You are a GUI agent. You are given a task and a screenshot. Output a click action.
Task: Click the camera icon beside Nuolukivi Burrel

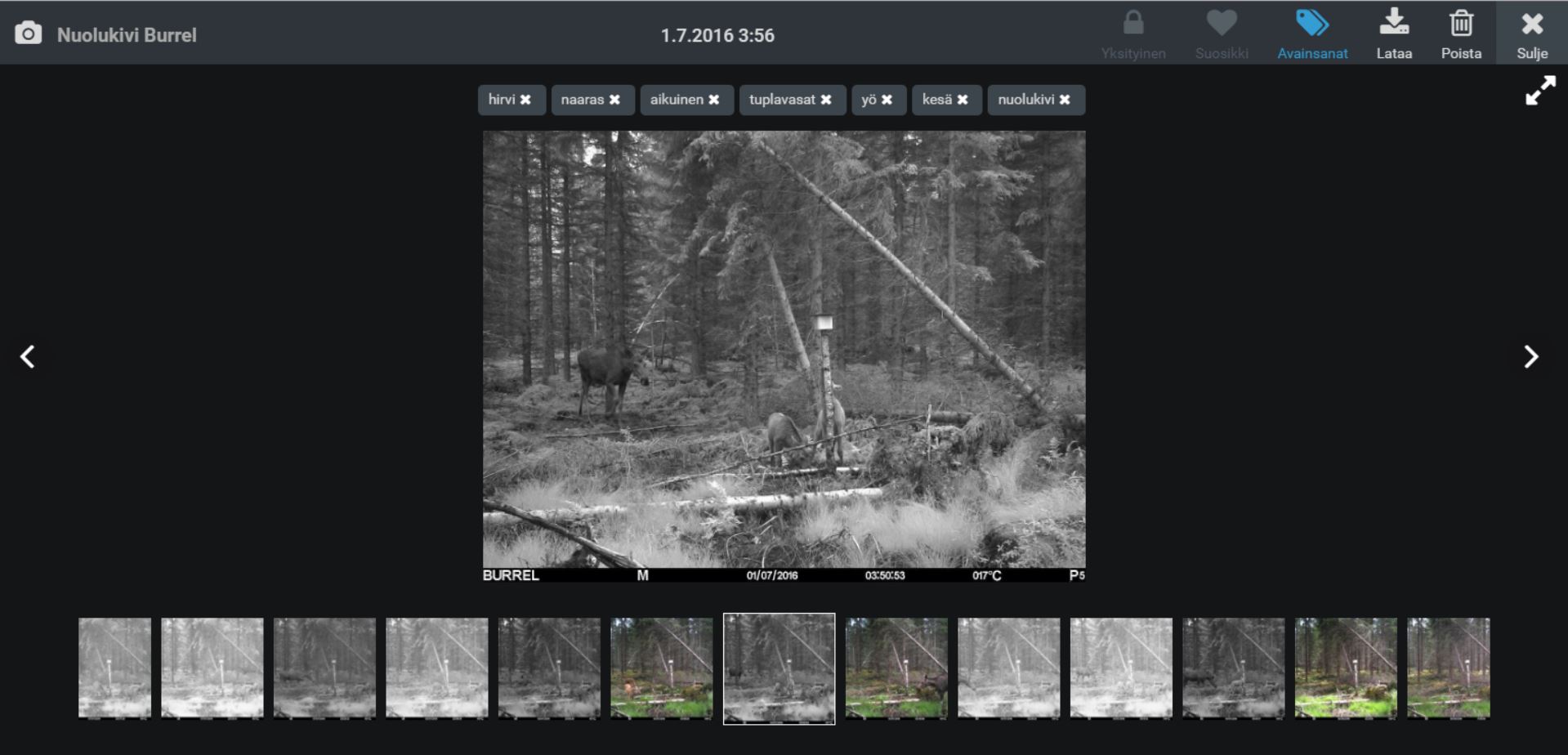coord(28,34)
